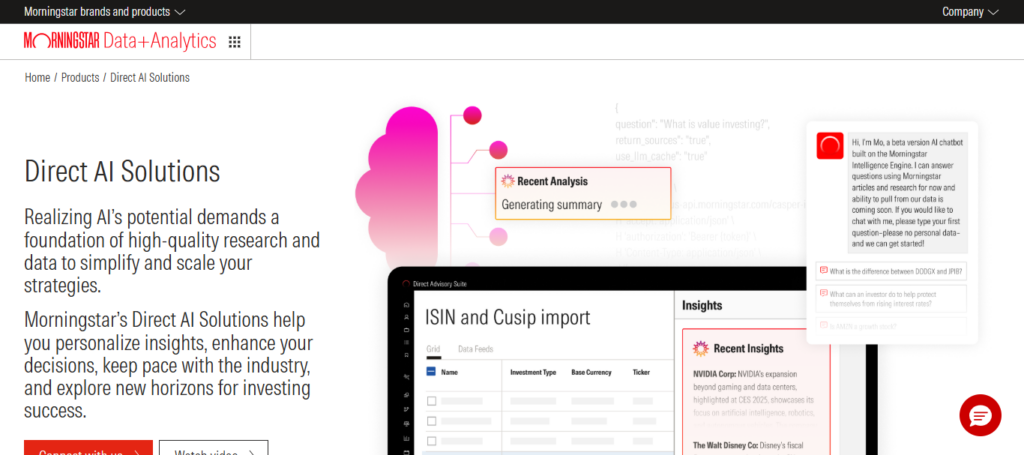Click Direct AI Solutions breadcrumb
Viewport: 1024px width, 455px height.
pos(150,78)
